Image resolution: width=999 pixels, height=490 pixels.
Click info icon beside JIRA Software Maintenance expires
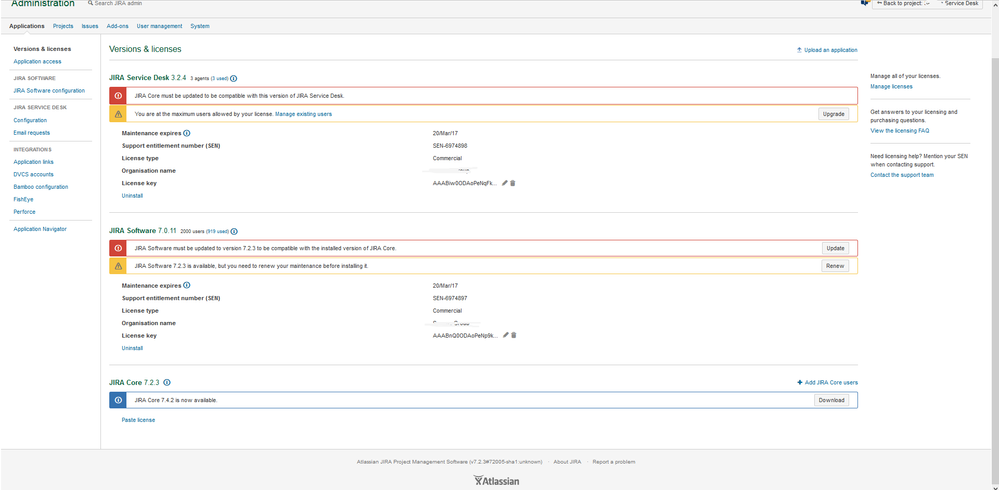coord(187,285)
